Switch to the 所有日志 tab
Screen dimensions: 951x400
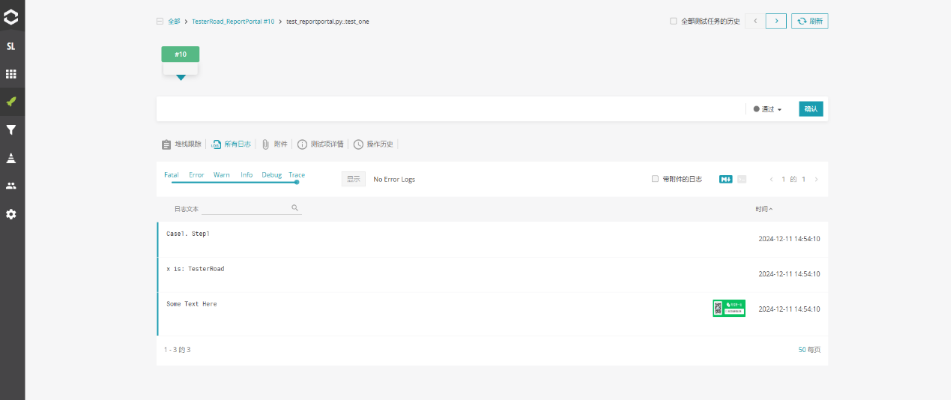click(x=231, y=144)
